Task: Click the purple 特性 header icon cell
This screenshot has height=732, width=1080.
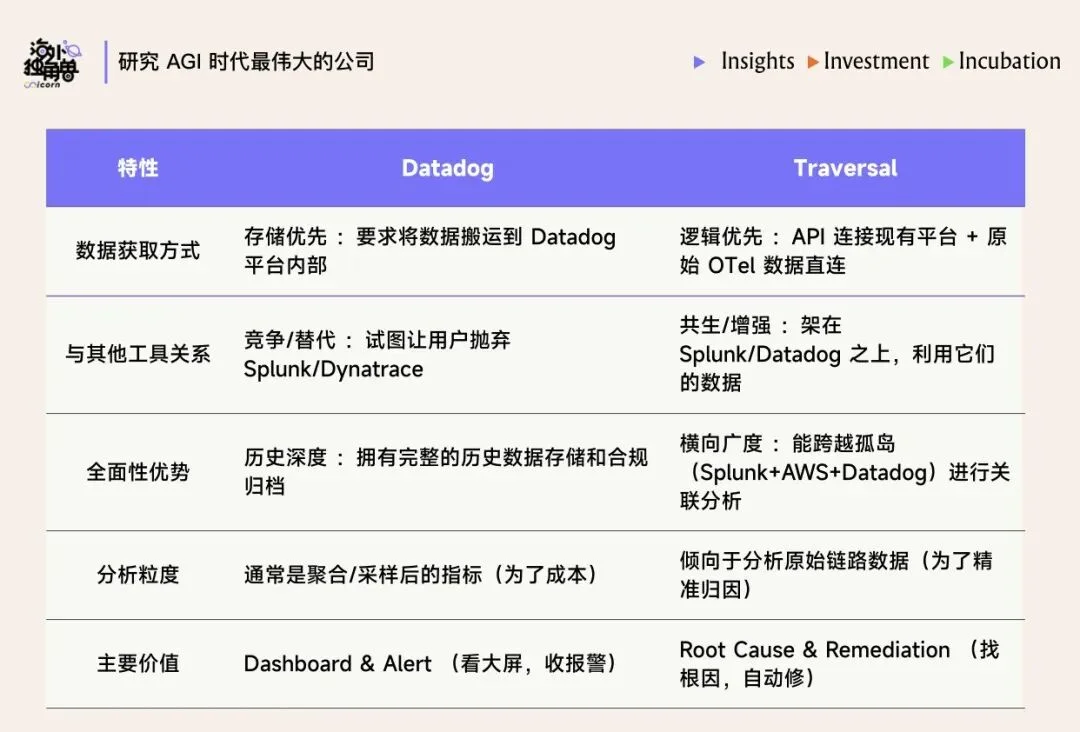Action: 137,168
